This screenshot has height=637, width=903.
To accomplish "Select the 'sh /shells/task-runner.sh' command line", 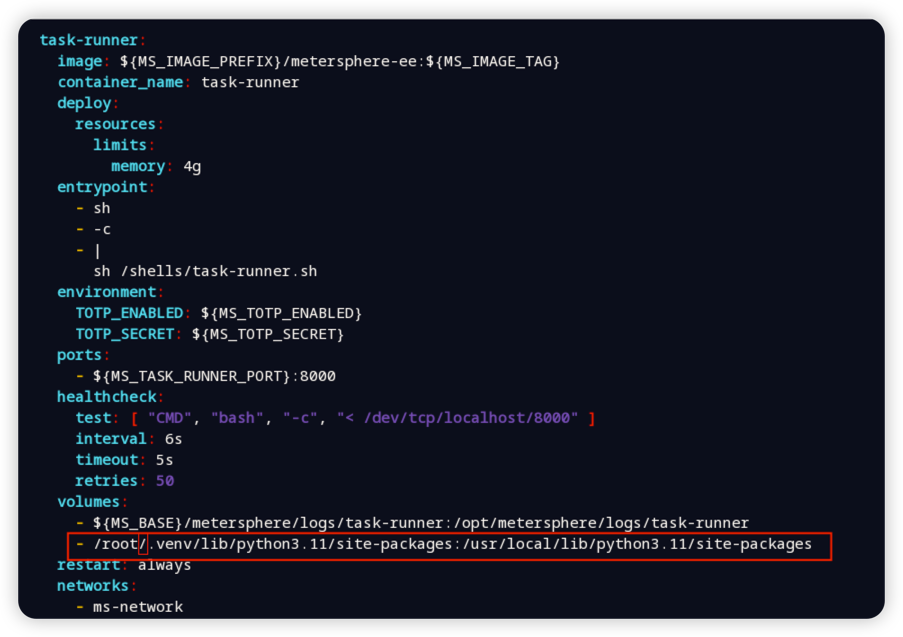I will point(205,271).
